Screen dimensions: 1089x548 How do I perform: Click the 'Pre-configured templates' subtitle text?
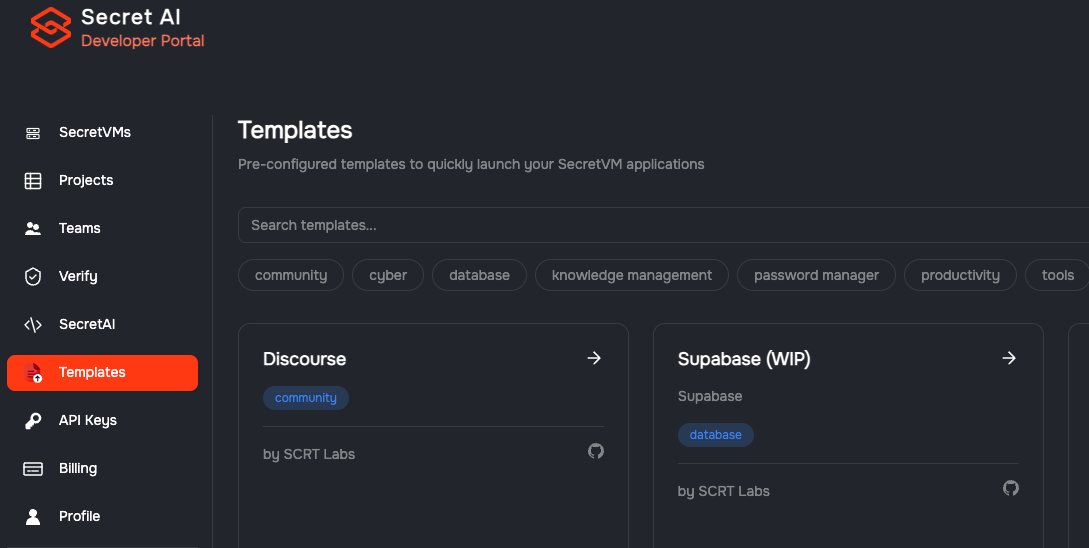[x=471, y=165]
